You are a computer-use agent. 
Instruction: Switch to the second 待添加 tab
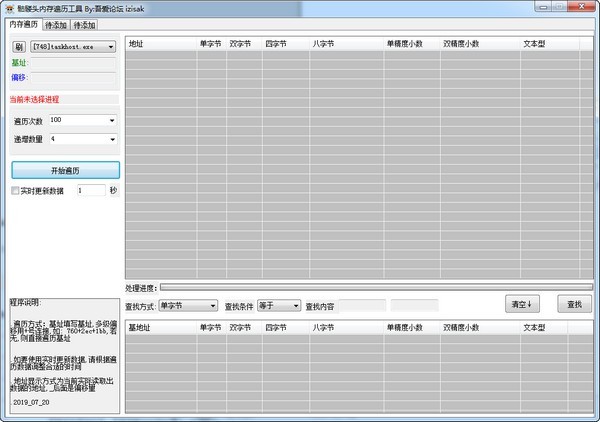(84, 25)
